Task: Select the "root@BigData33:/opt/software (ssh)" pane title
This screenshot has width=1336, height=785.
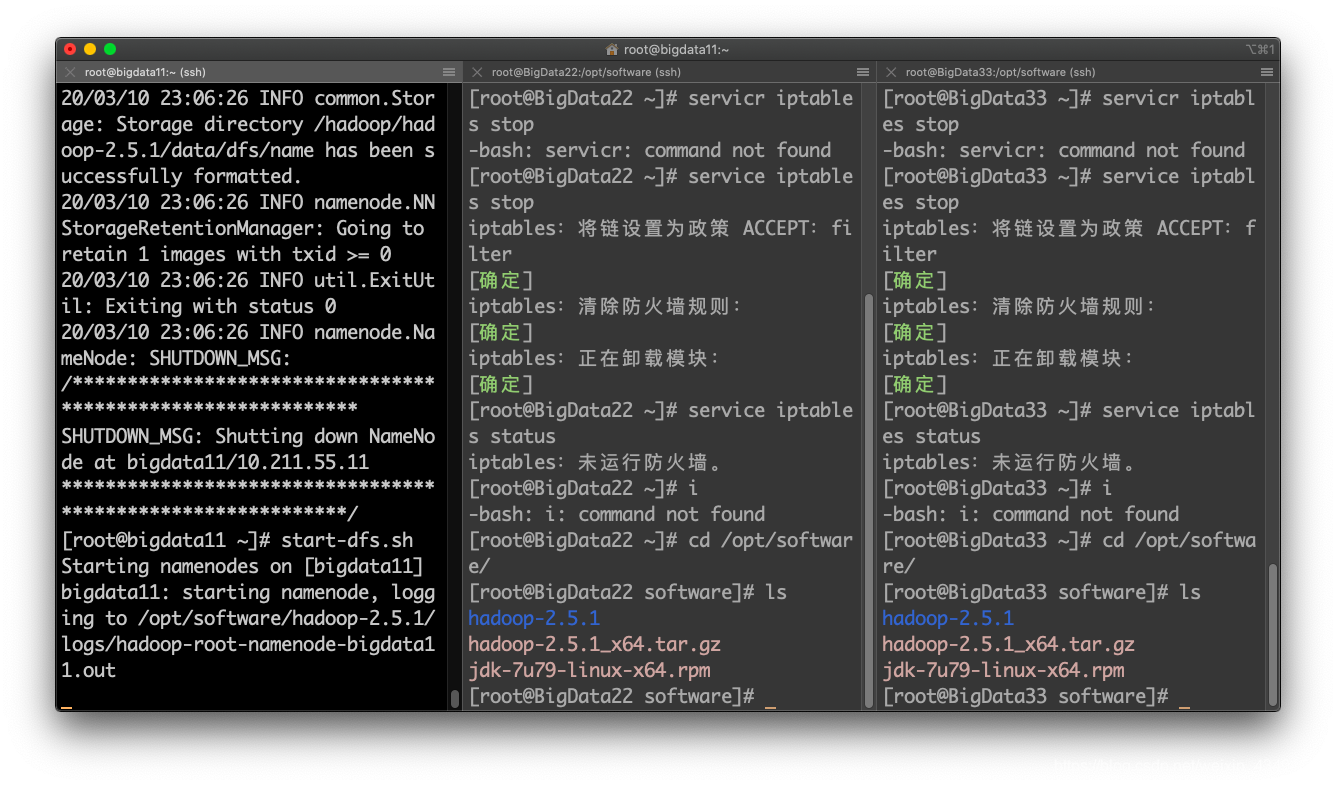Action: click(1000, 72)
